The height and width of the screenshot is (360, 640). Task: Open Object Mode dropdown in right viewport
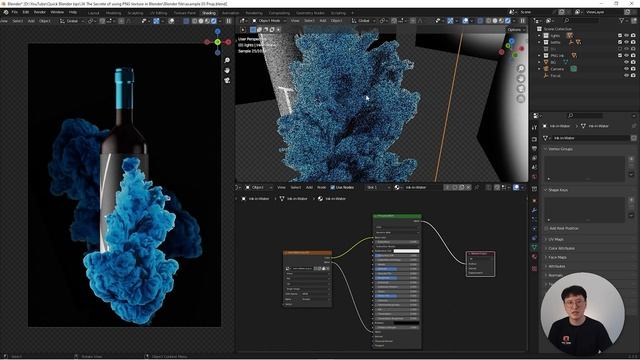(x=269, y=20)
